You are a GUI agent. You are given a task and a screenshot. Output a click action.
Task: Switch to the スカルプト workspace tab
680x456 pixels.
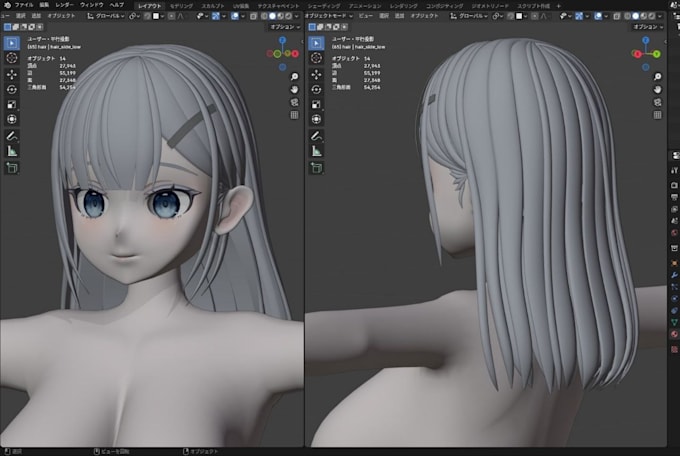[x=212, y=6]
